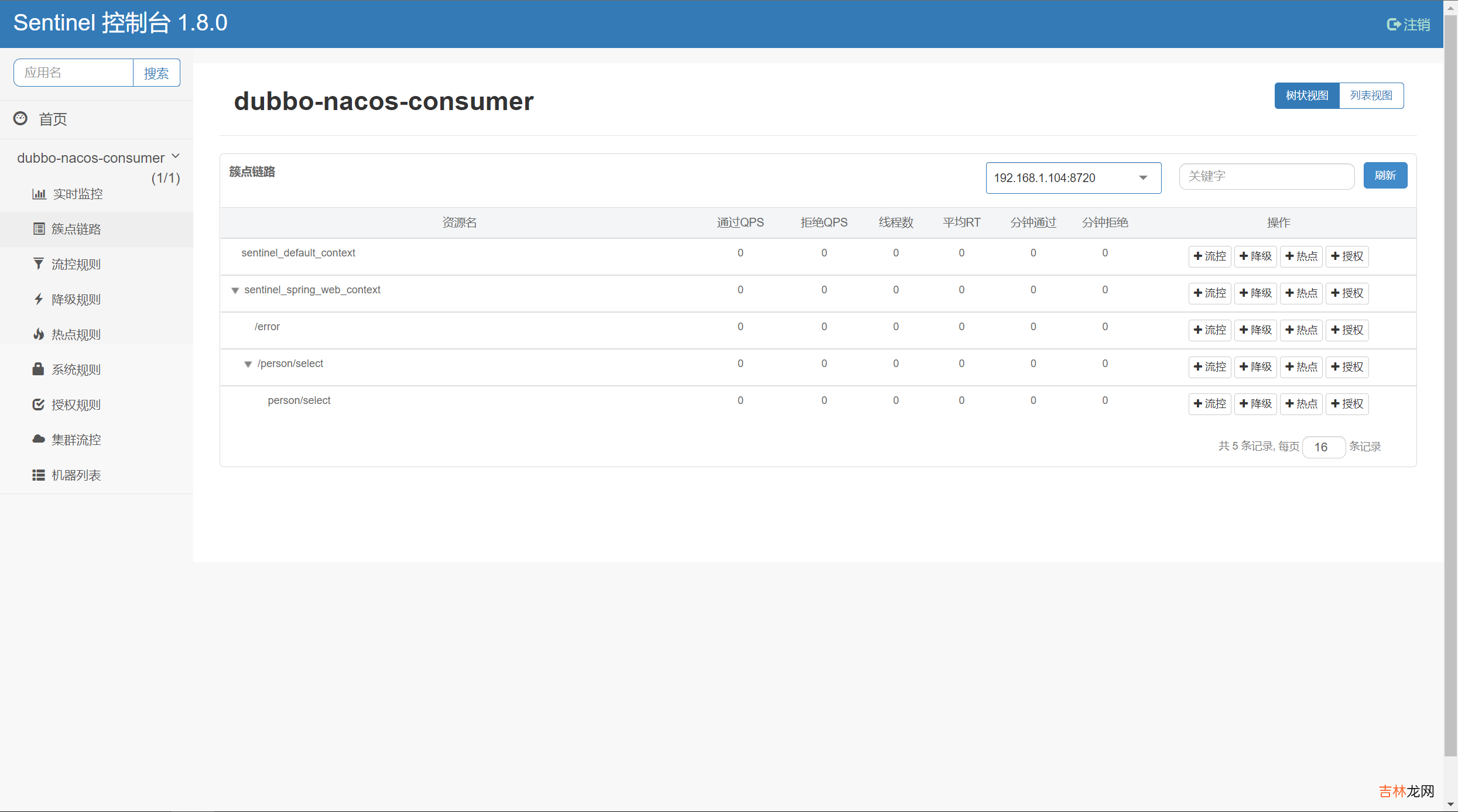Add 流控 rule for /person/select row
The width and height of the screenshot is (1458, 812).
[x=1210, y=367]
